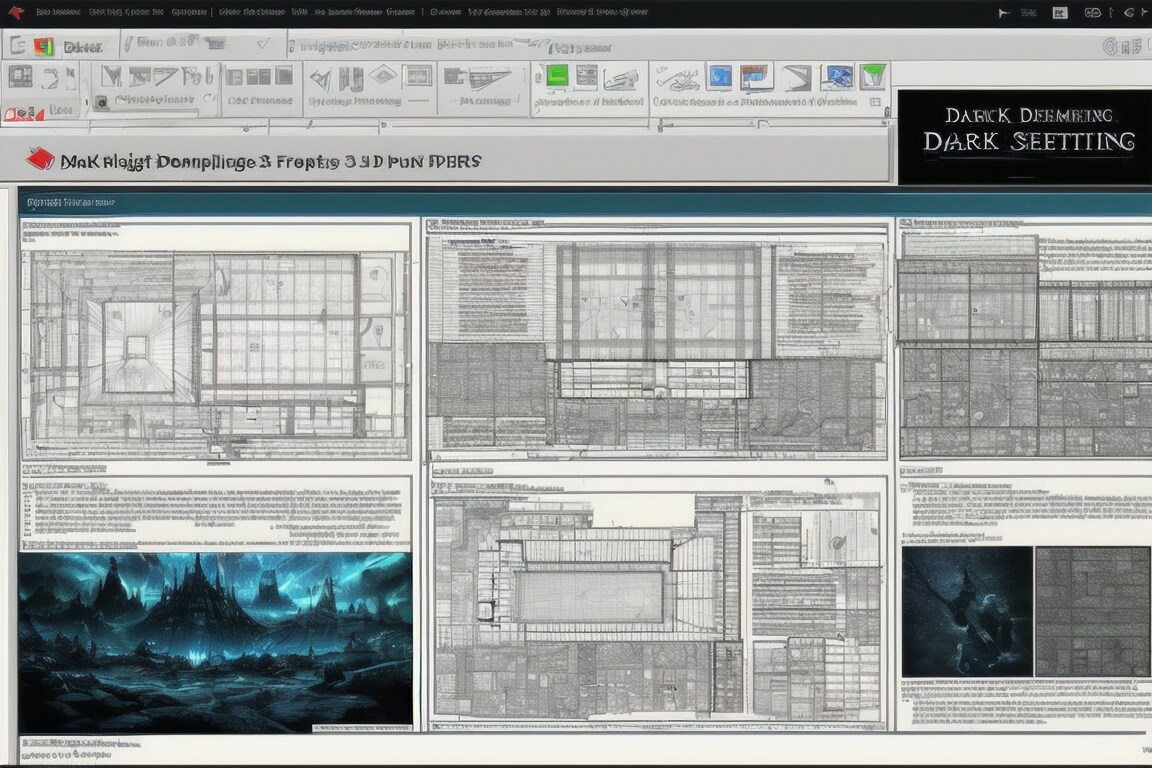The height and width of the screenshot is (768, 1152).
Task: Toggle the small checkbox in the ribbon's second group
Action: pyautogui.click(x=100, y=102)
